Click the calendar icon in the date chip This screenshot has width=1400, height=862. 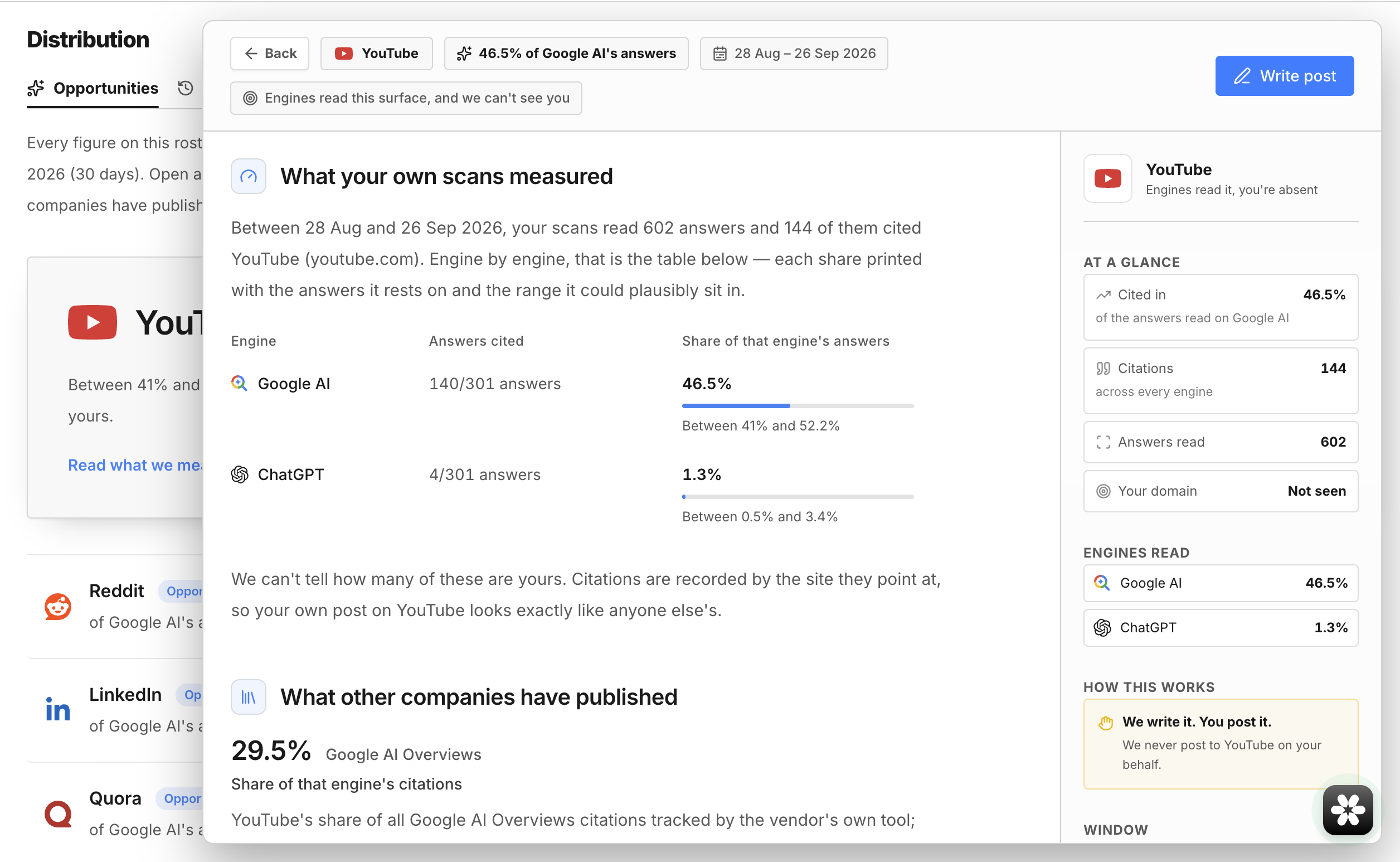[x=720, y=54]
